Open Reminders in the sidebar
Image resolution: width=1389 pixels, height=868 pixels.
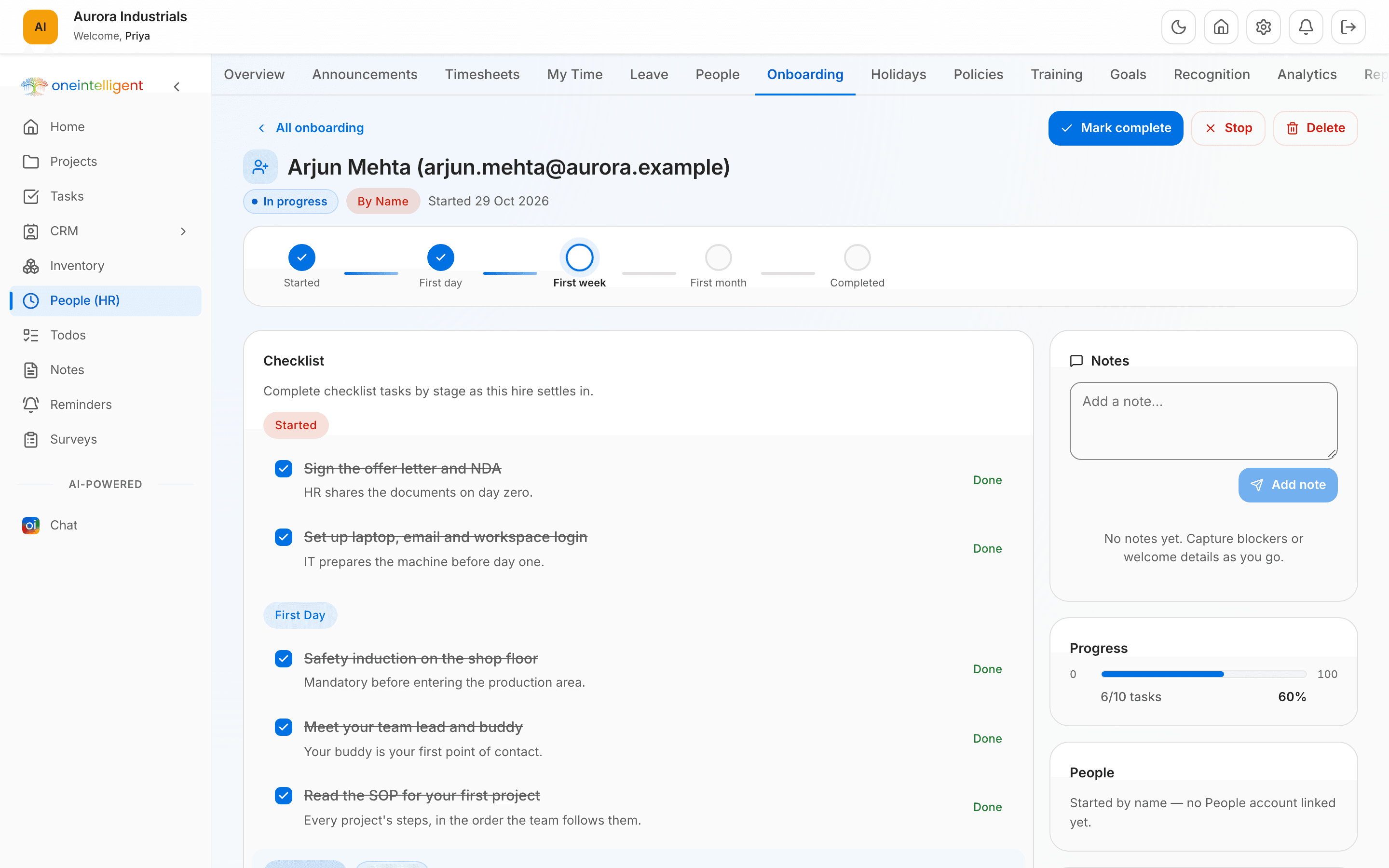tap(106, 405)
